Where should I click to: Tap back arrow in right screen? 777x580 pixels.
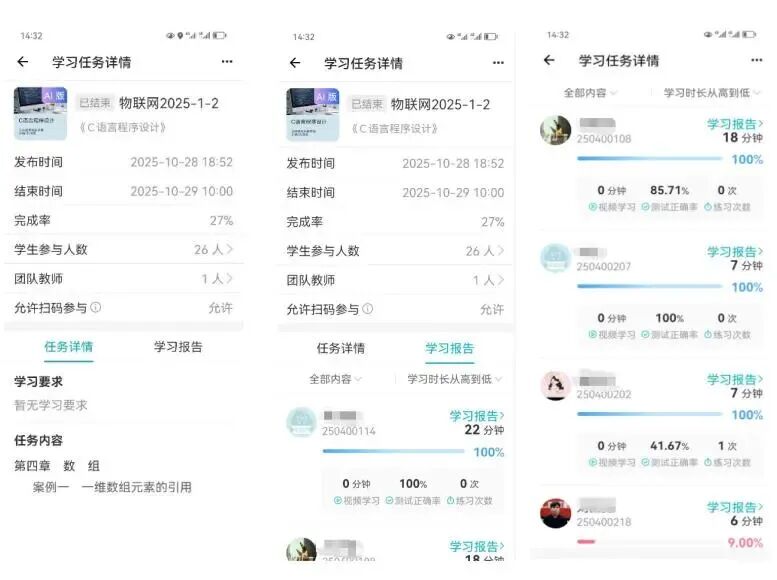(549, 60)
